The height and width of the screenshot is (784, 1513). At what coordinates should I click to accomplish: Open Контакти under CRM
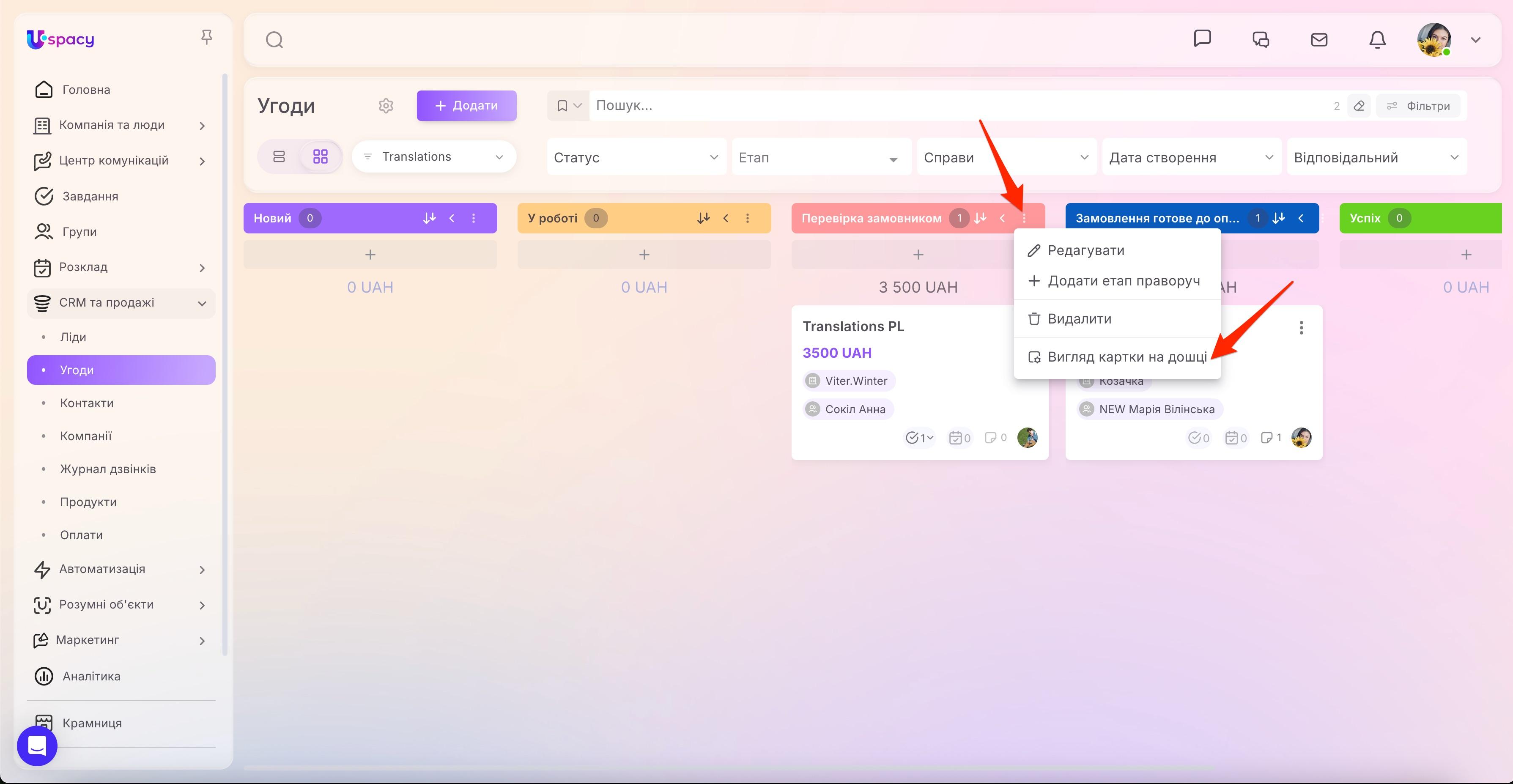[86, 403]
